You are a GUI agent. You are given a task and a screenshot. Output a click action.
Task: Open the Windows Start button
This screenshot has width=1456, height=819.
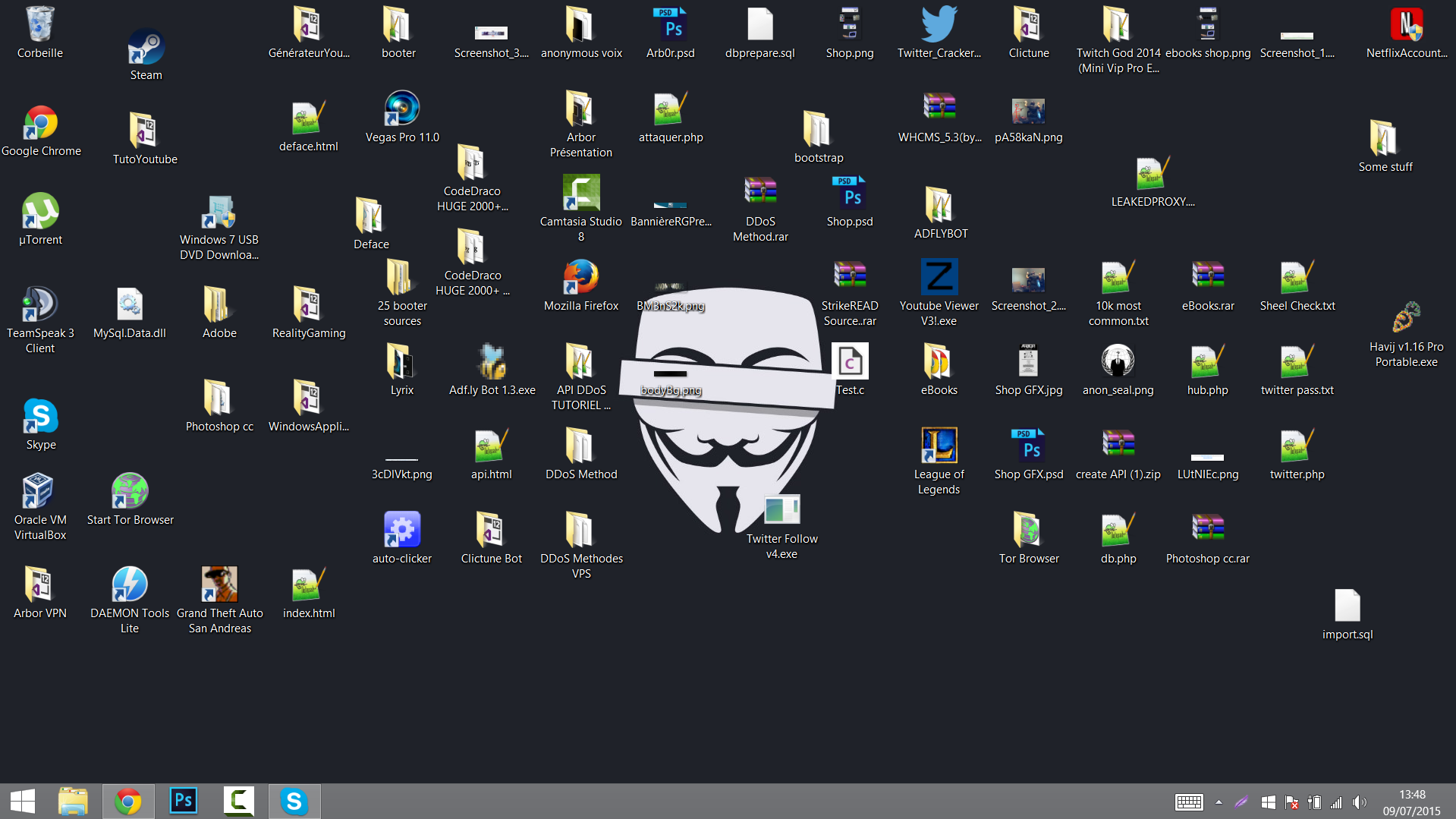pos(23,802)
